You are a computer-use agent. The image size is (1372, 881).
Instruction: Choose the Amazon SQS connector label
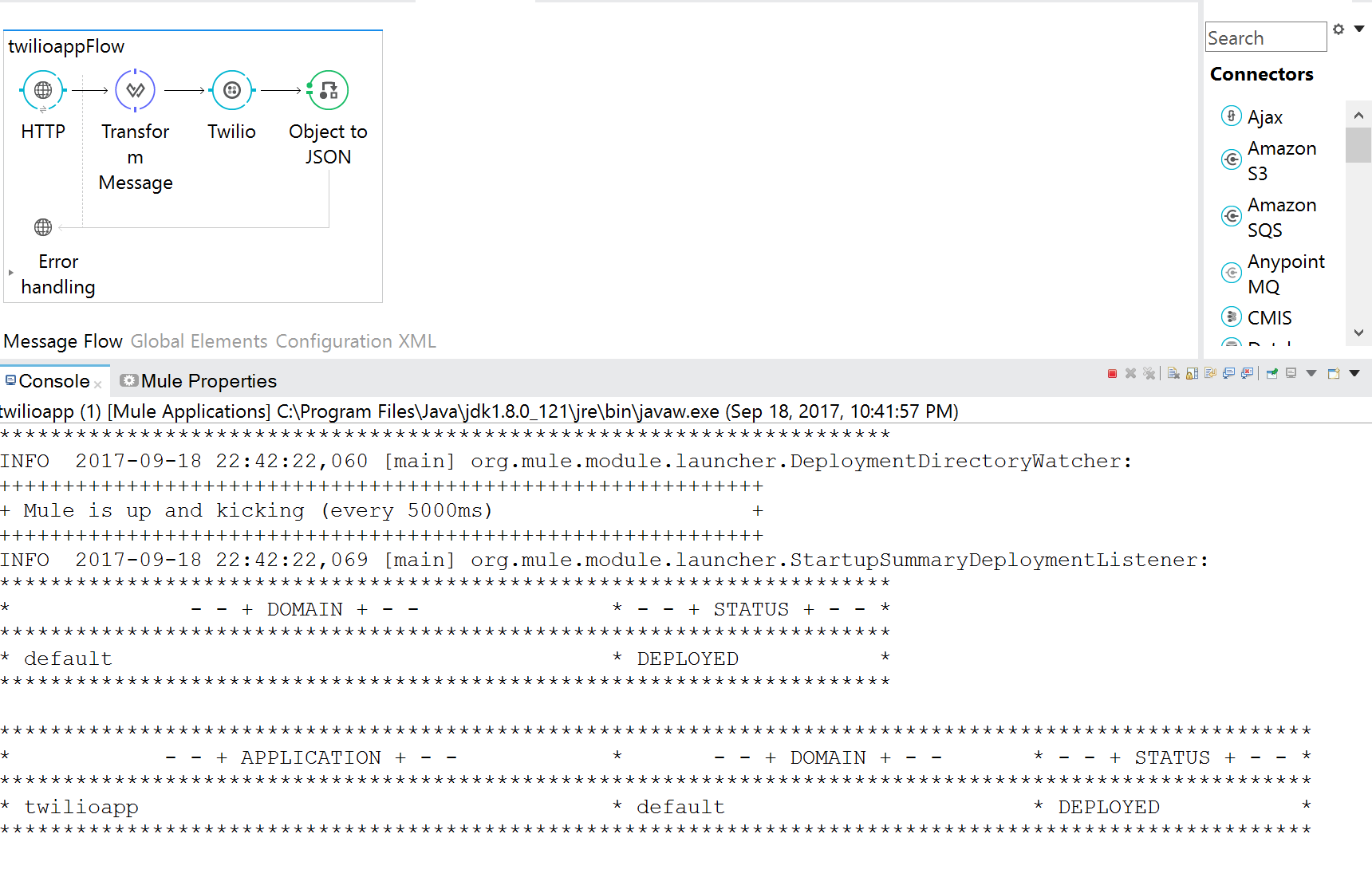[1282, 218]
